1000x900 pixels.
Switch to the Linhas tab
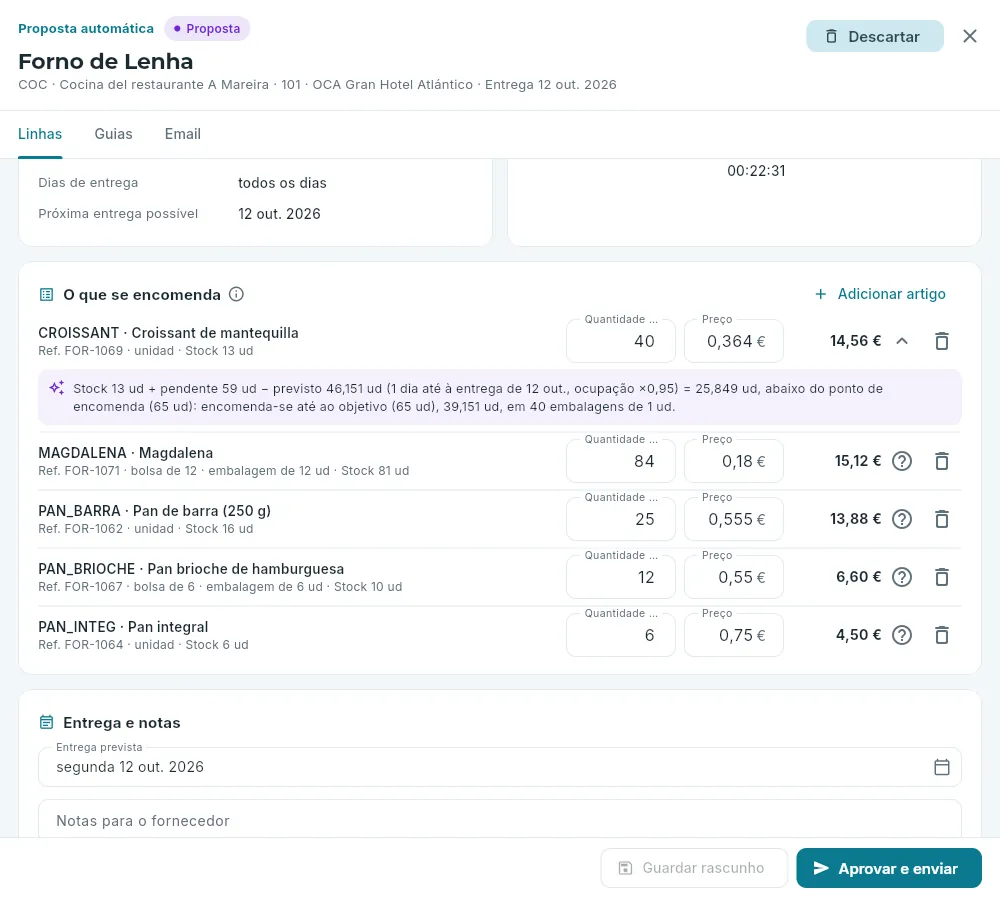(x=40, y=134)
